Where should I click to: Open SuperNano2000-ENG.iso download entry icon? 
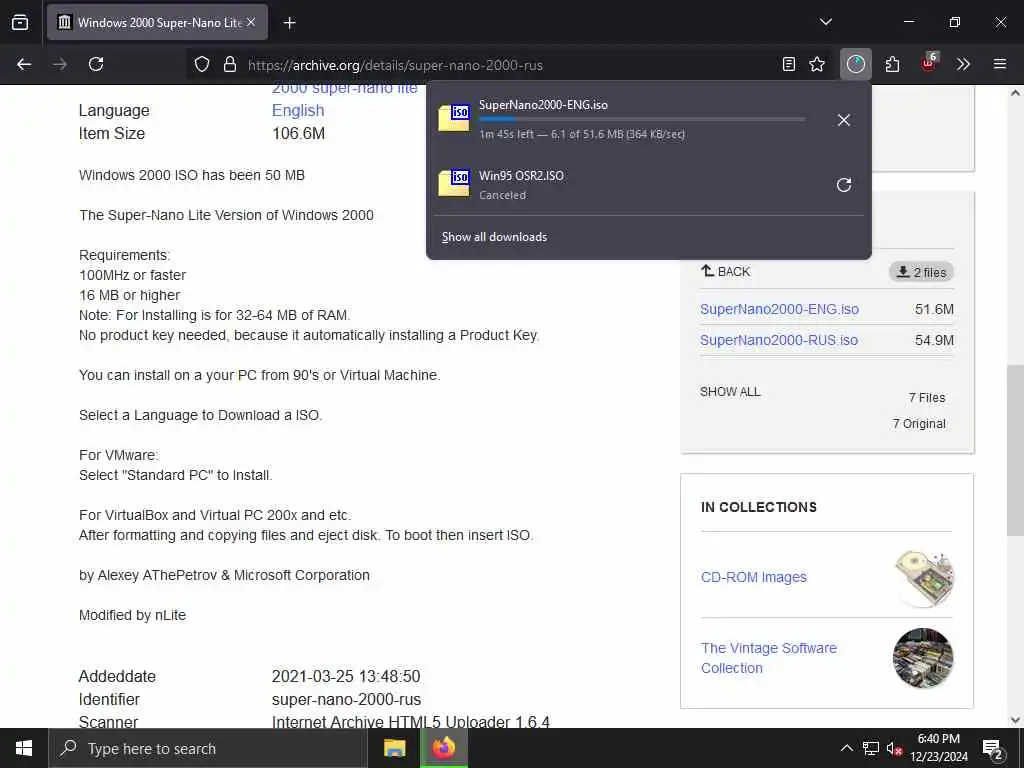tap(454, 118)
